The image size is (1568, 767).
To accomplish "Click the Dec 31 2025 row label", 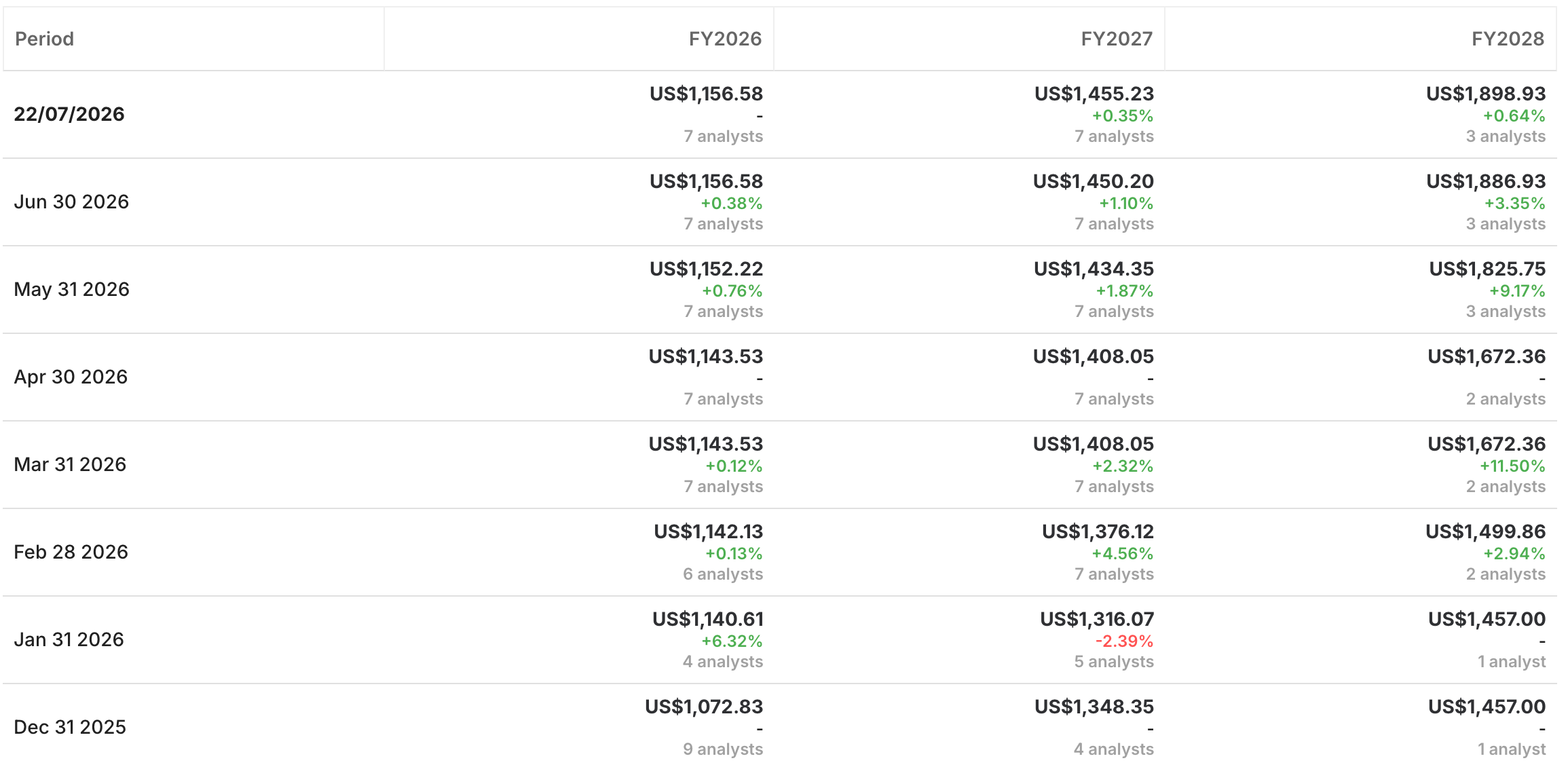I will (x=70, y=727).
